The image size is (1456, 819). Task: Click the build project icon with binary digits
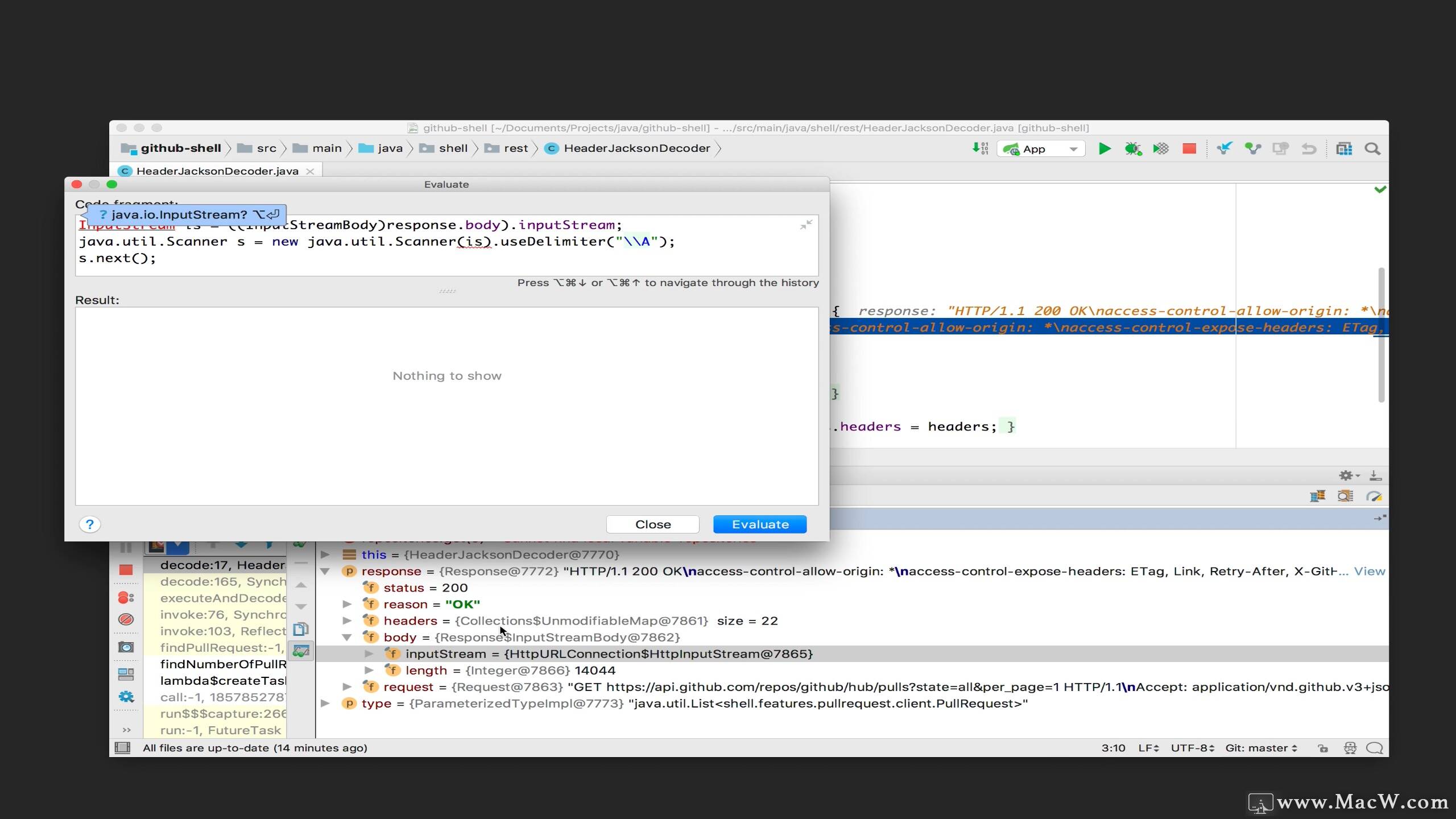[980, 148]
